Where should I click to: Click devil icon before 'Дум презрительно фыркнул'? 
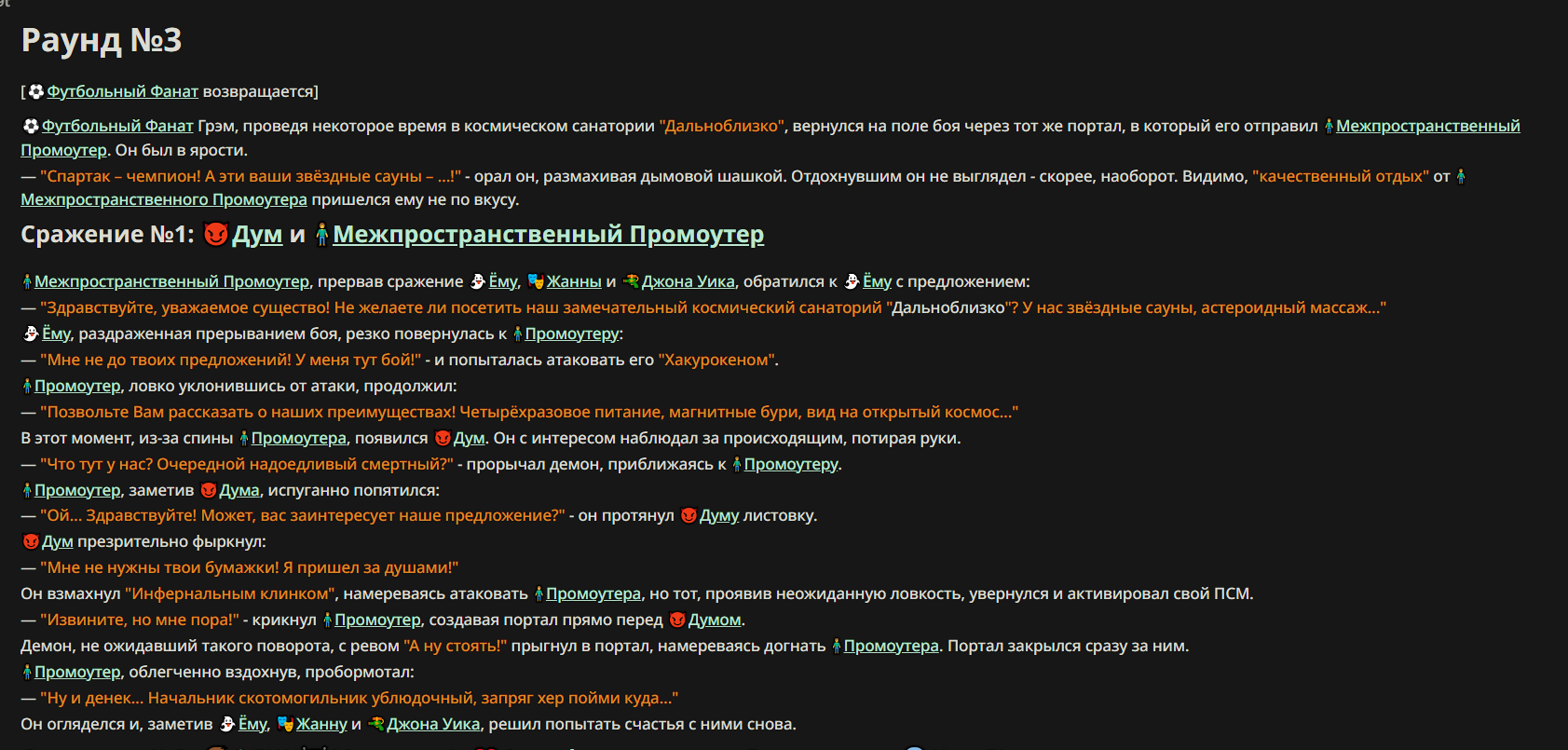(31, 541)
